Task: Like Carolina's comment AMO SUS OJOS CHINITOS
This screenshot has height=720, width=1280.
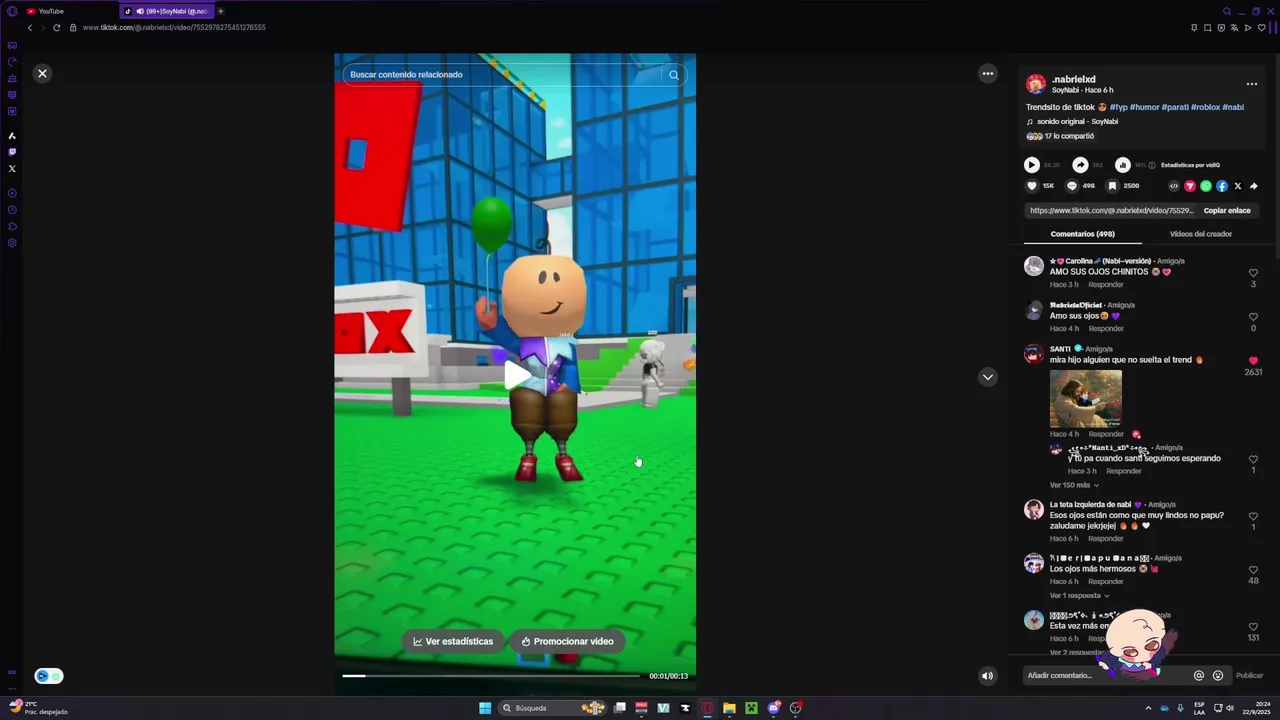Action: tap(1253, 273)
